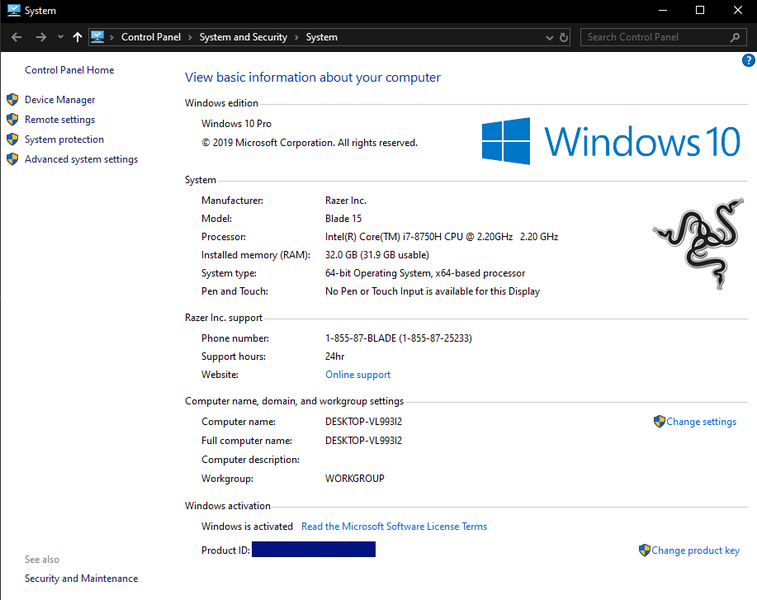Click the 'Windows is activated' text
757x600 pixels.
pyautogui.click(x=247, y=526)
